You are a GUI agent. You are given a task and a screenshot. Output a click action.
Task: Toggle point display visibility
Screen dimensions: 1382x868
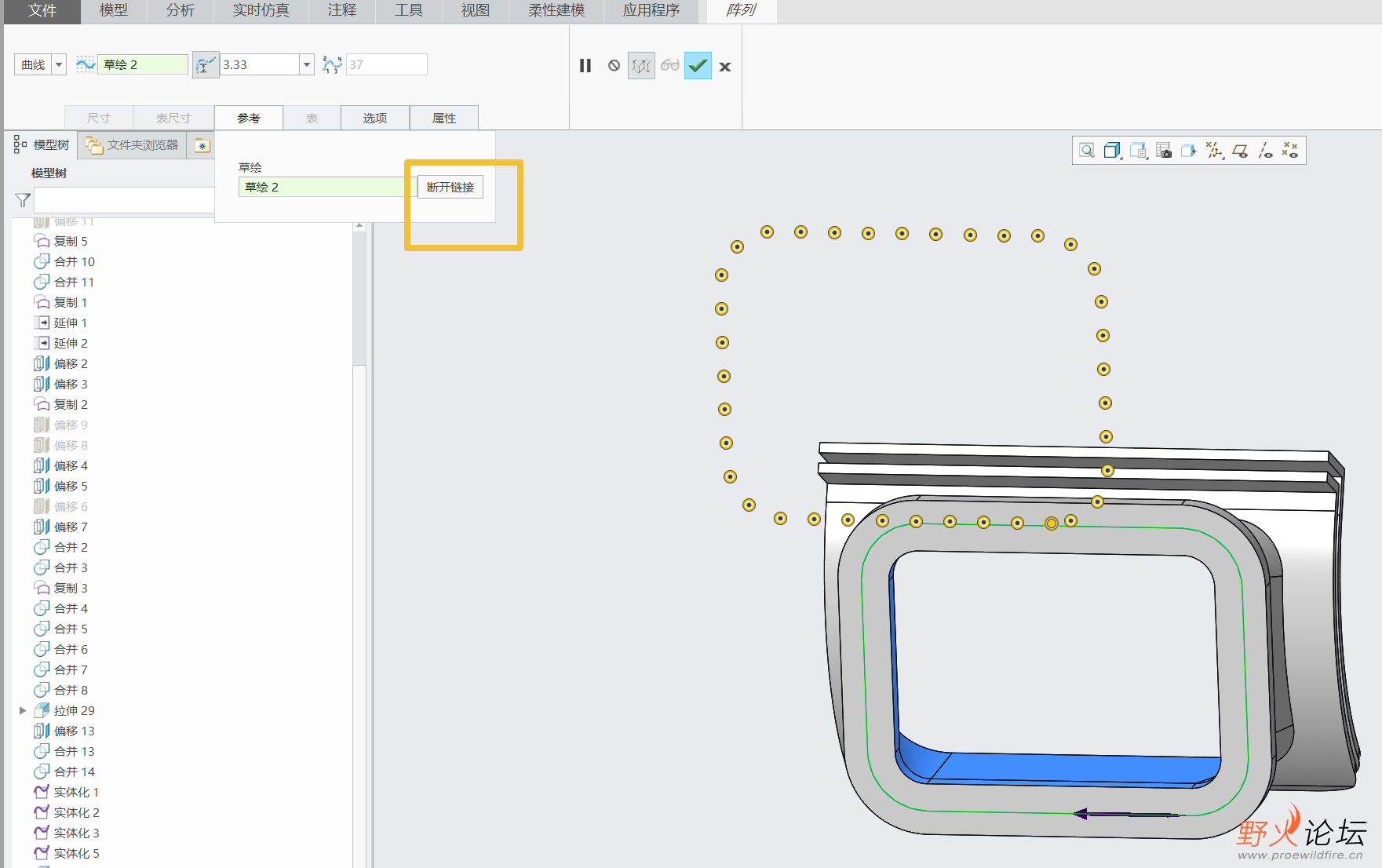(1290, 151)
